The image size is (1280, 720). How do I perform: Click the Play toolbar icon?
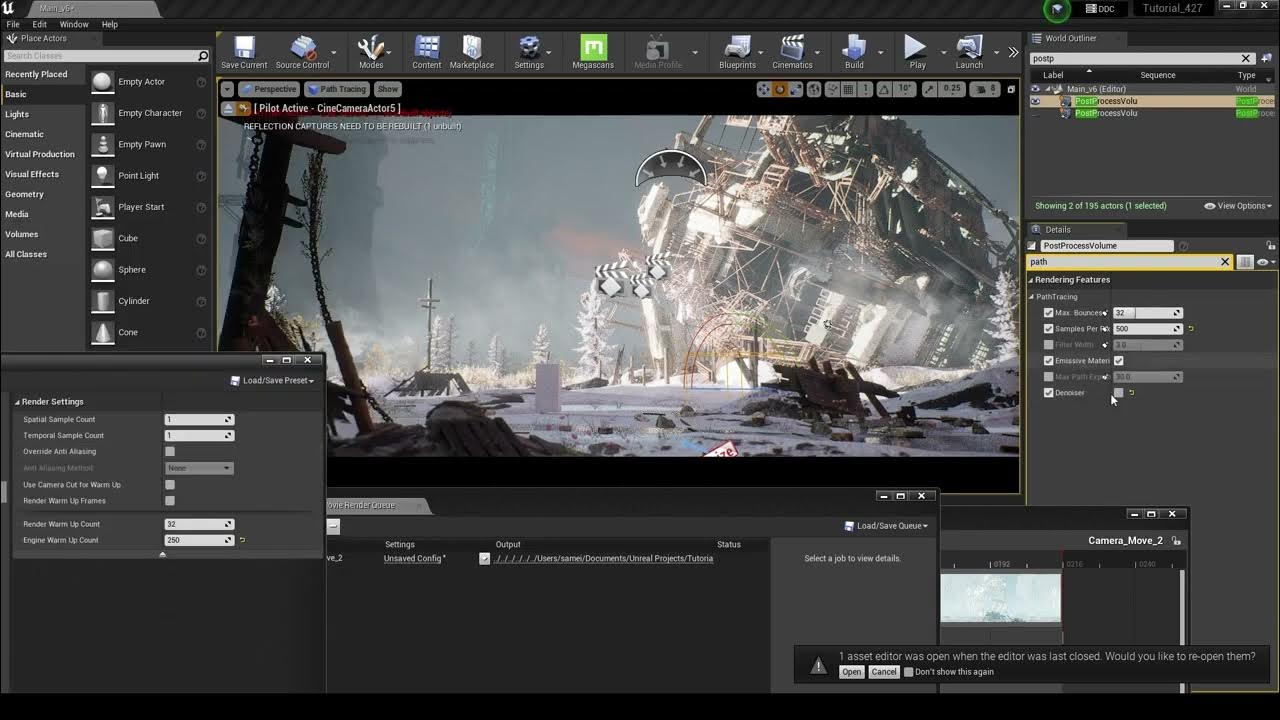pyautogui.click(x=916, y=52)
